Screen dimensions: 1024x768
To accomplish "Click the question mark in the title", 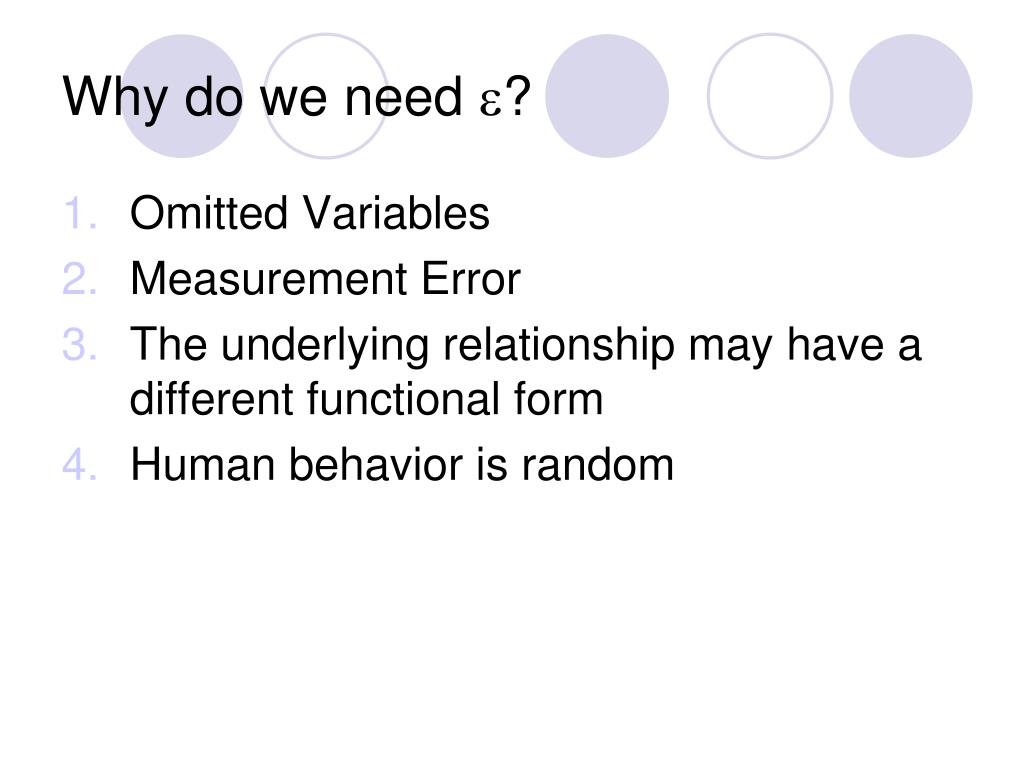I will coord(518,98).
